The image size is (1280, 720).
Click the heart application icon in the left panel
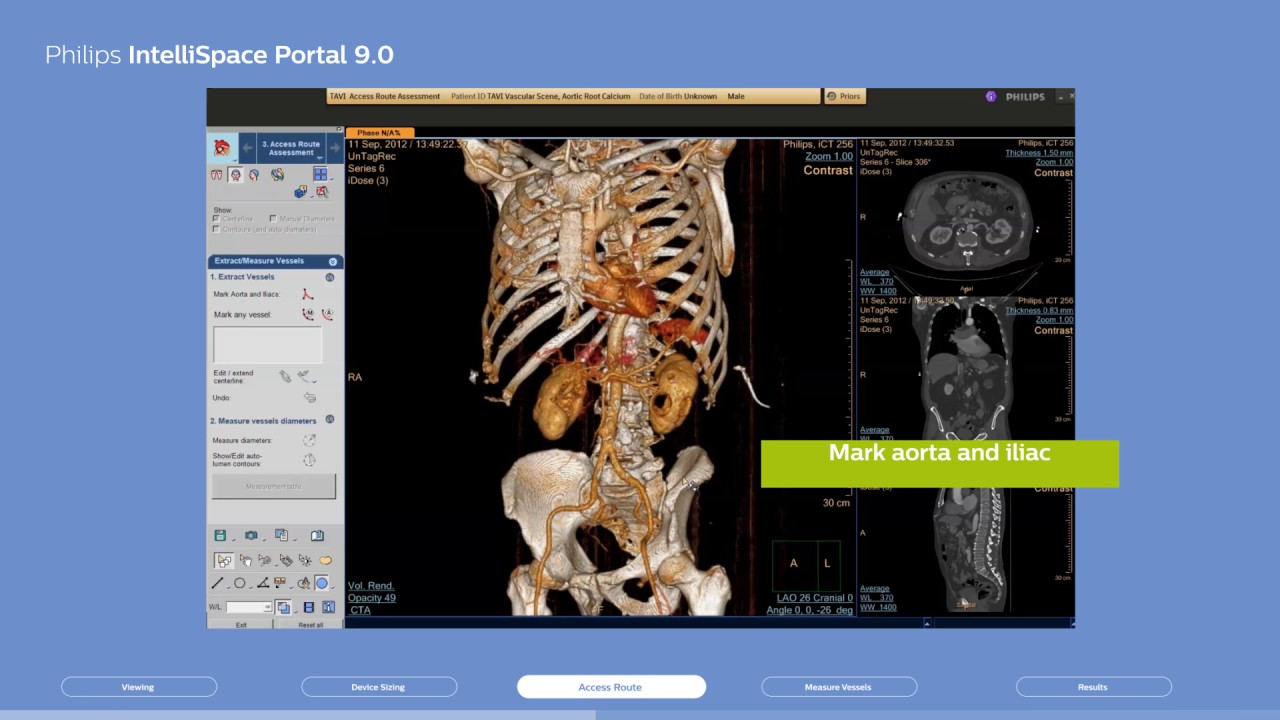coord(222,148)
